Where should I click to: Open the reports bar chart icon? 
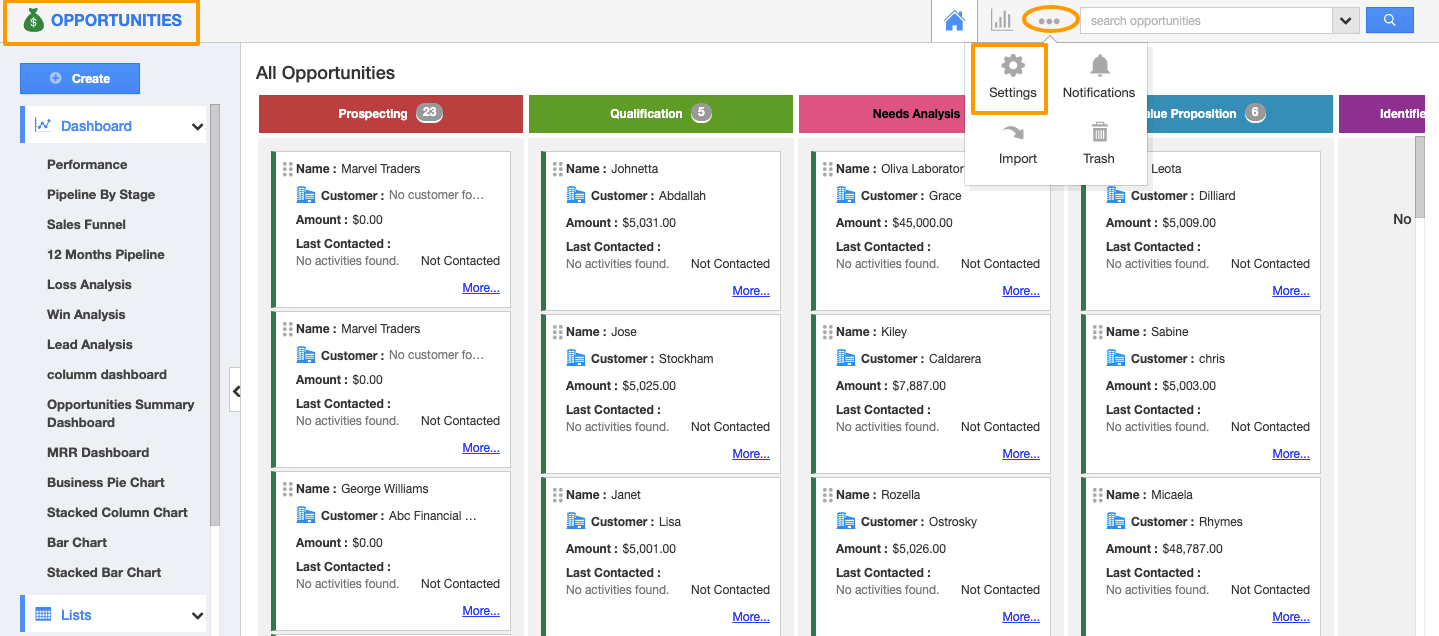(1001, 20)
